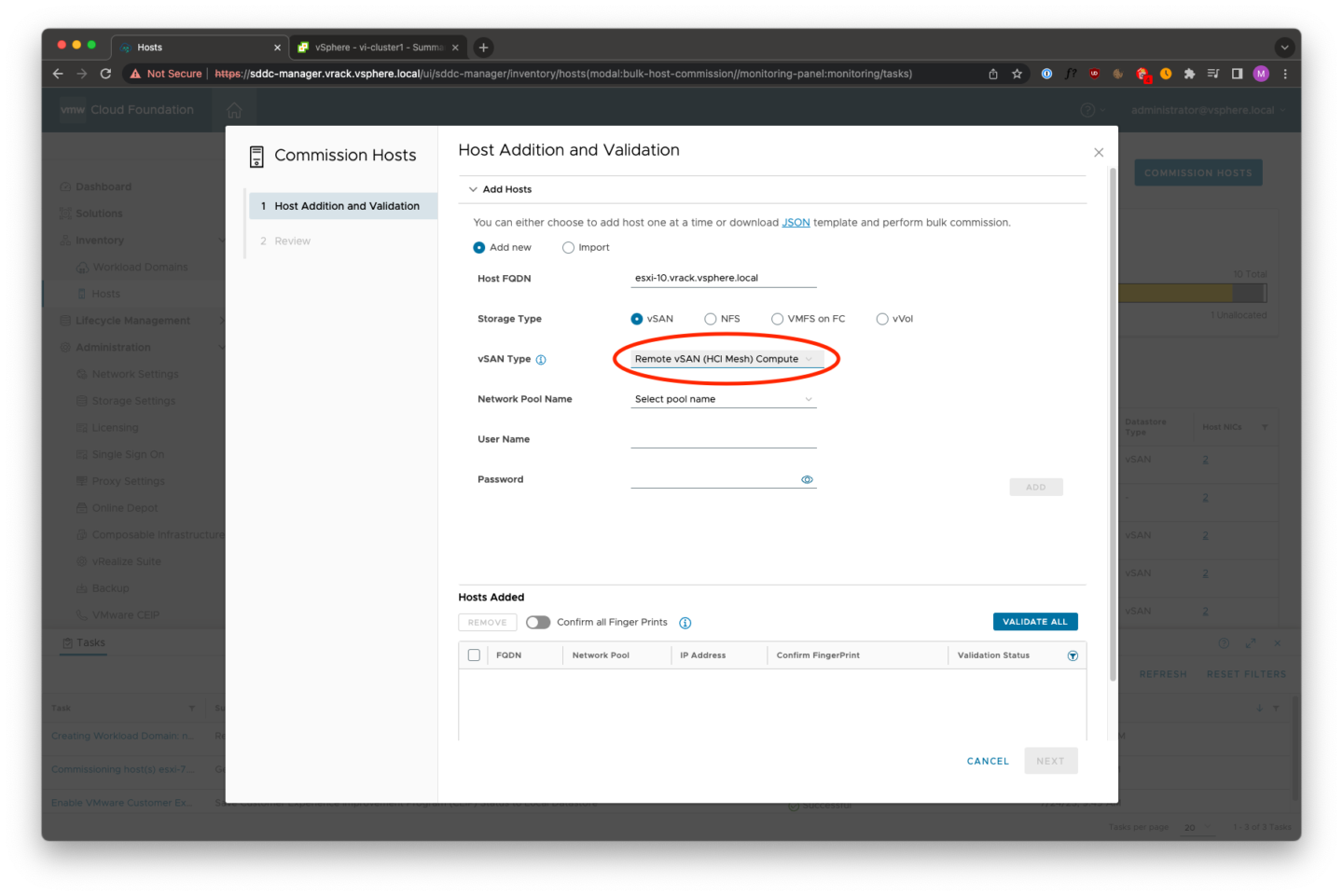The image size is (1343, 896).
Task: Open Storage Settings in the sidebar
Action: (133, 400)
